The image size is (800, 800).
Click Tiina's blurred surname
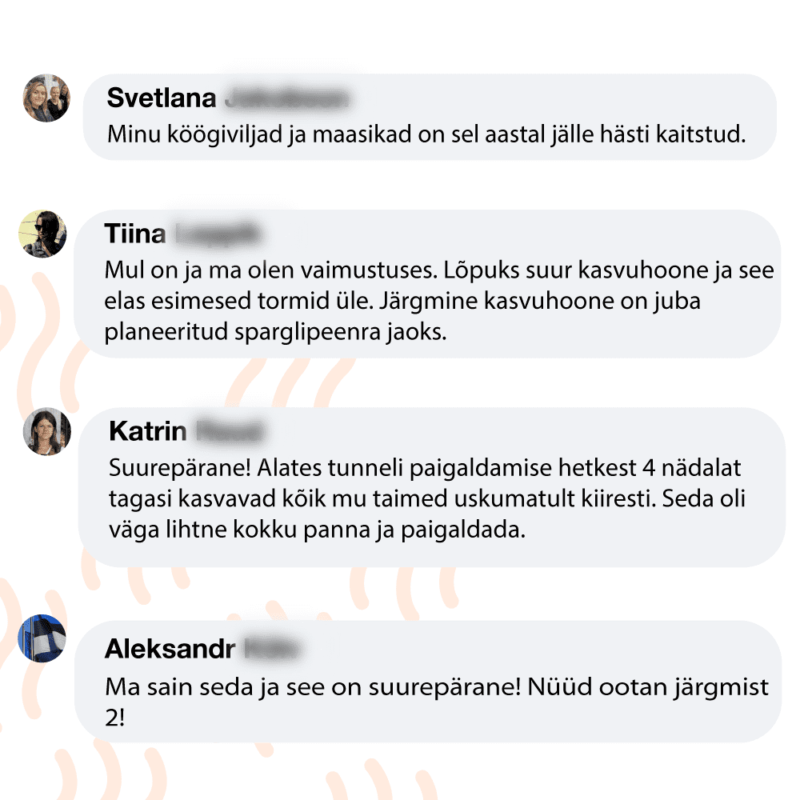(x=216, y=234)
